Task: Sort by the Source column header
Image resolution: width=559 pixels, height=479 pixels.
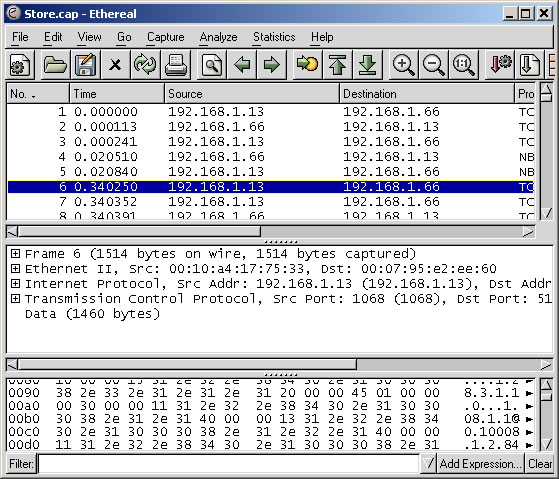Action: pyautogui.click(x=252, y=94)
